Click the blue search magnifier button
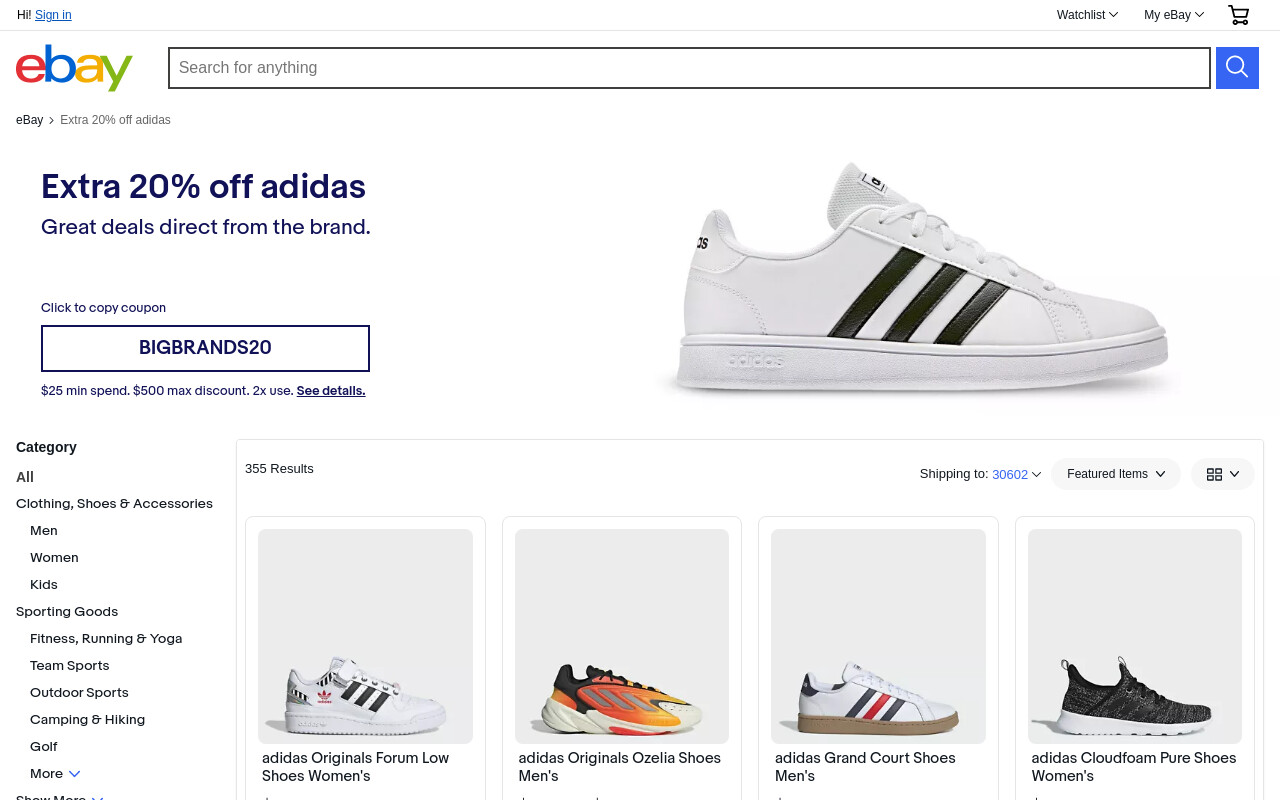1280x800 pixels. (x=1237, y=68)
